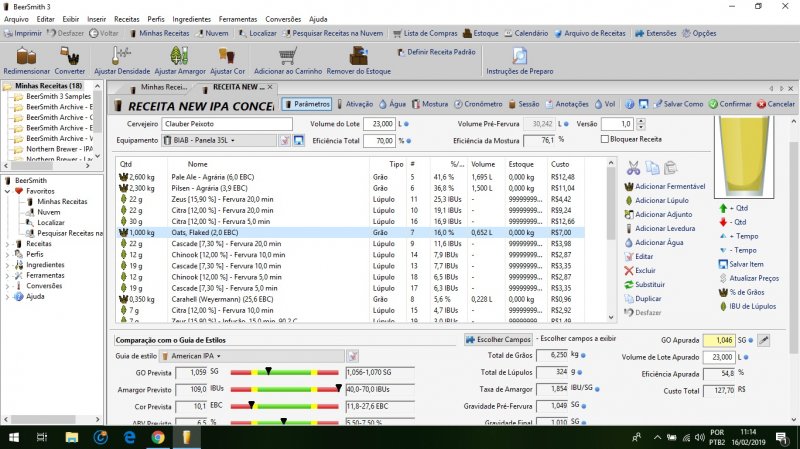
Task: Open the BIAB - Panela 35L equipment dropdown
Action: point(219,140)
